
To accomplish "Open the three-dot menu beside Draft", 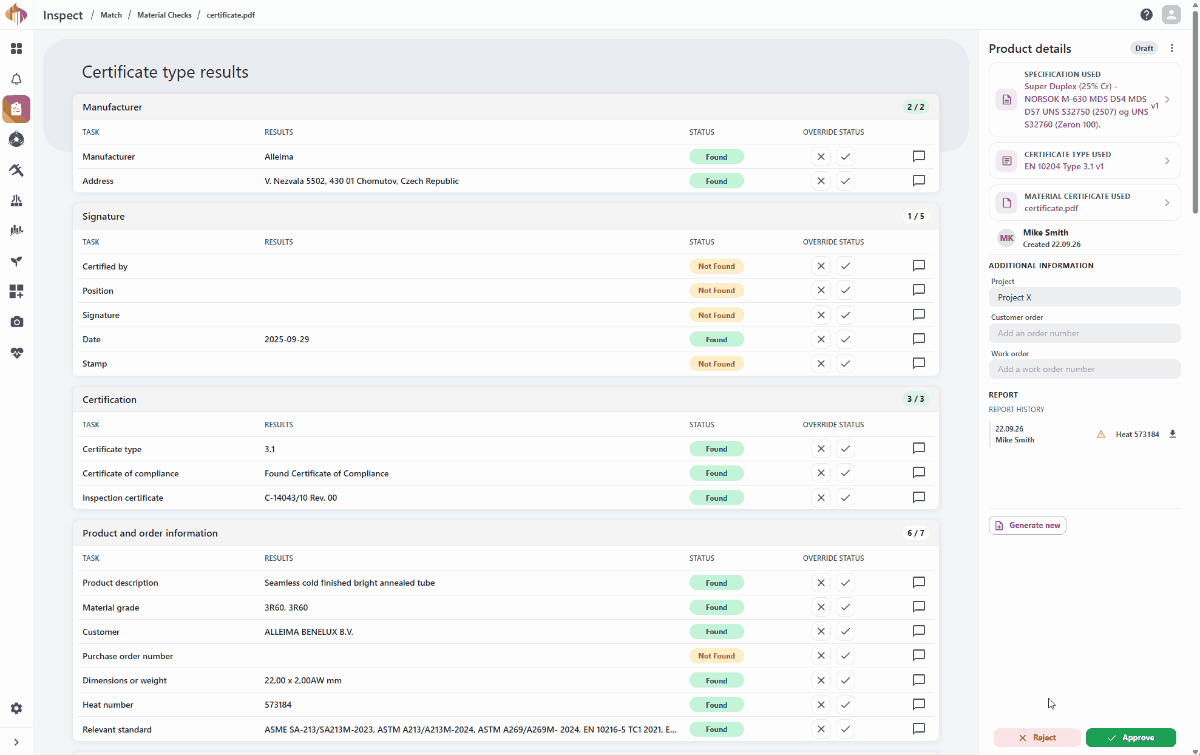I will [1172, 48].
